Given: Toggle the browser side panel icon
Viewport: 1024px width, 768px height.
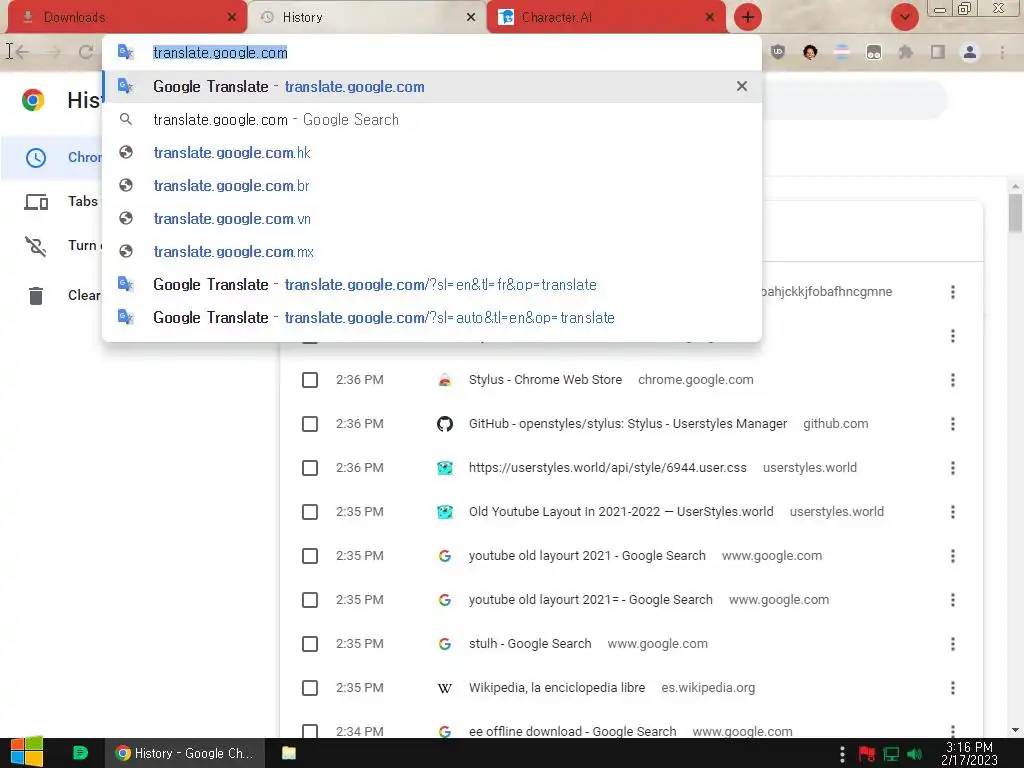Looking at the screenshot, I should click(x=938, y=52).
